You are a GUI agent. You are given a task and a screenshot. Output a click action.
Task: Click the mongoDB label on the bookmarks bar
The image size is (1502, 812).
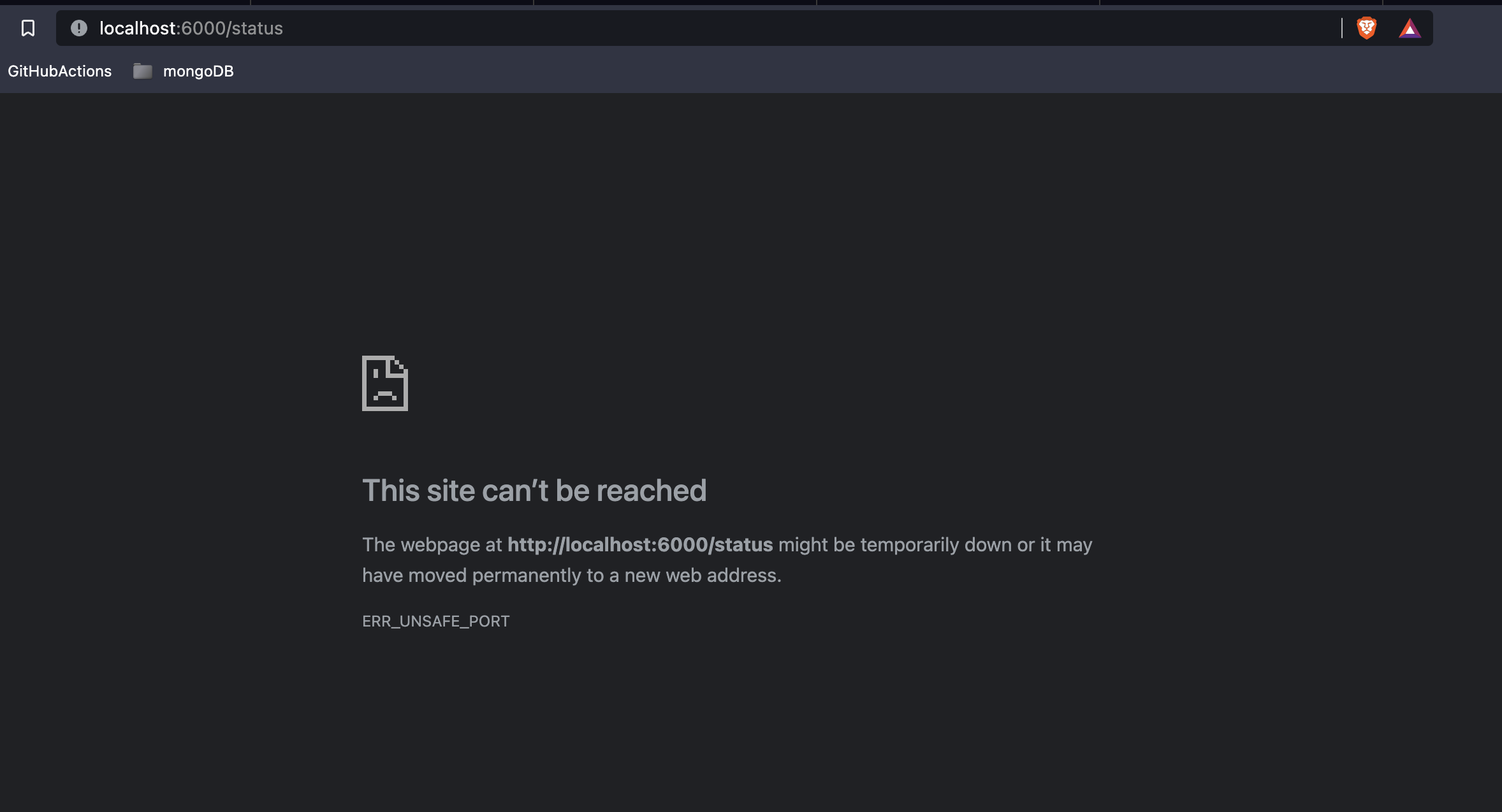tap(198, 71)
